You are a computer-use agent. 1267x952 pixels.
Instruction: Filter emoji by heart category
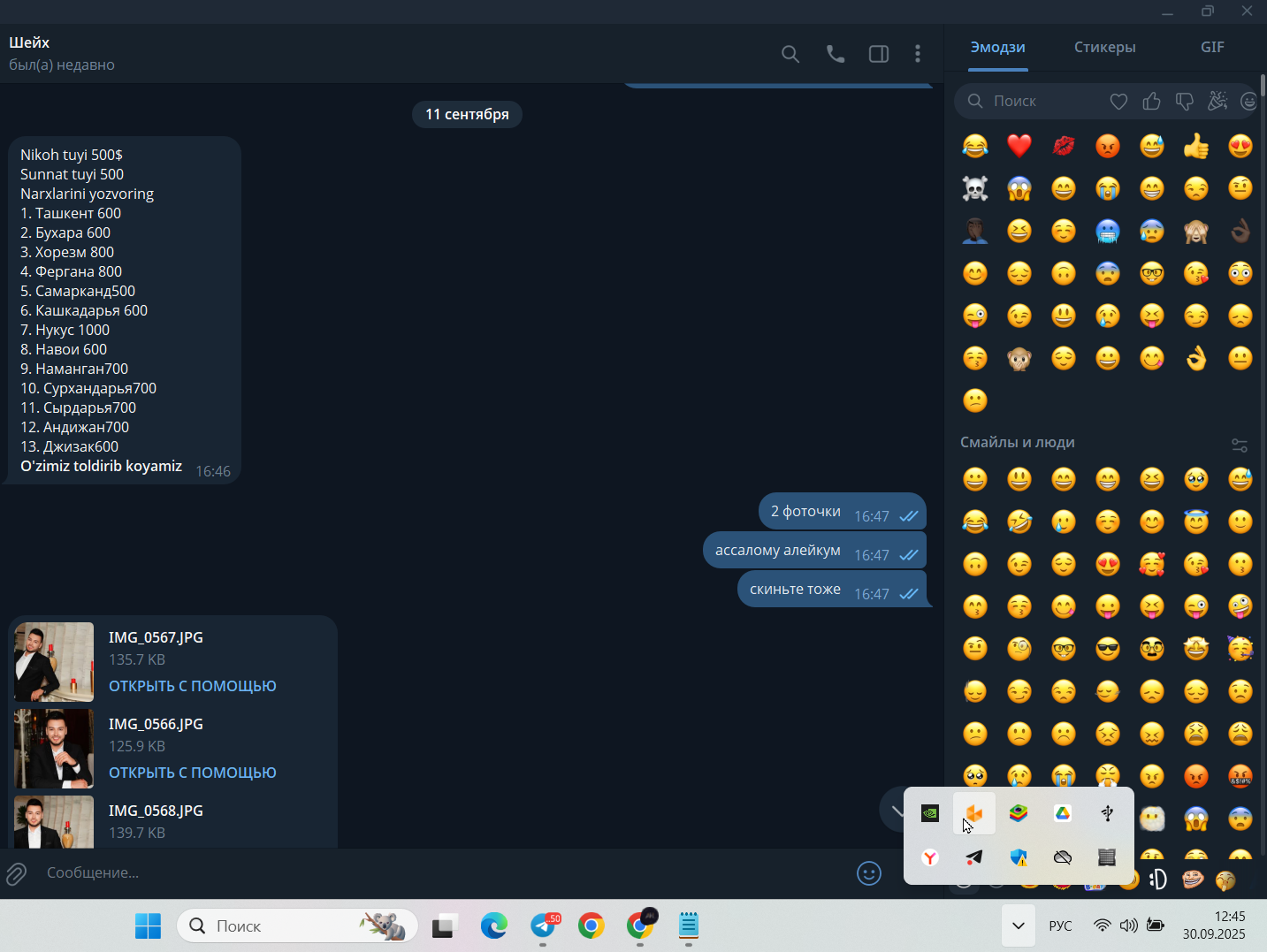1118,102
